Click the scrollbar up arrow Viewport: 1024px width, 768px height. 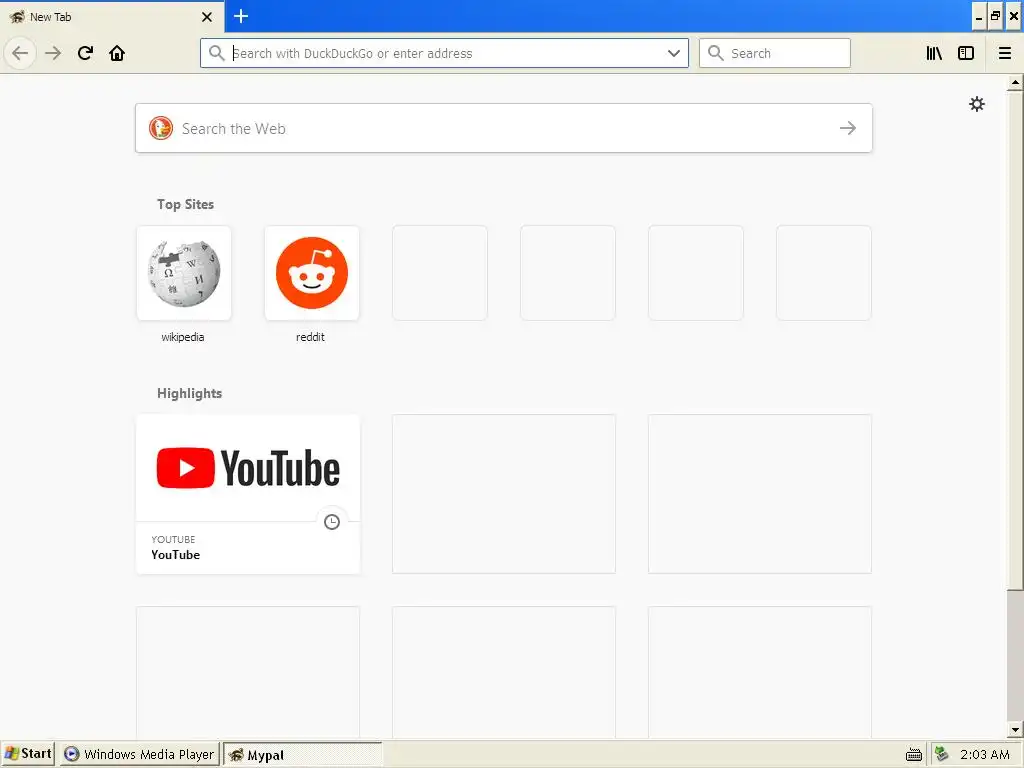coord(1015,83)
